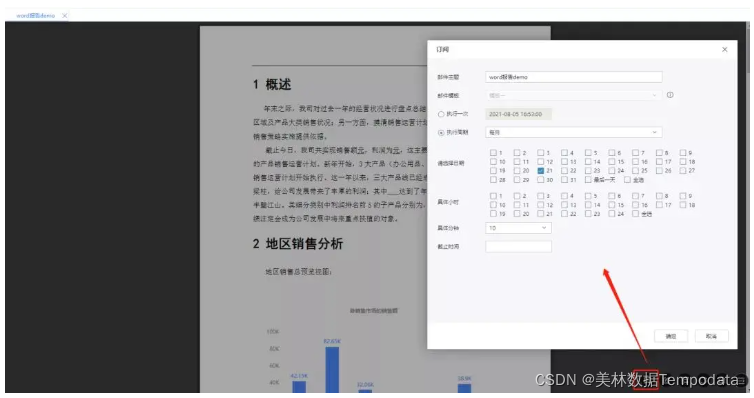
Task: Uncheck day 21 in the date grid
Action: [540, 171]
